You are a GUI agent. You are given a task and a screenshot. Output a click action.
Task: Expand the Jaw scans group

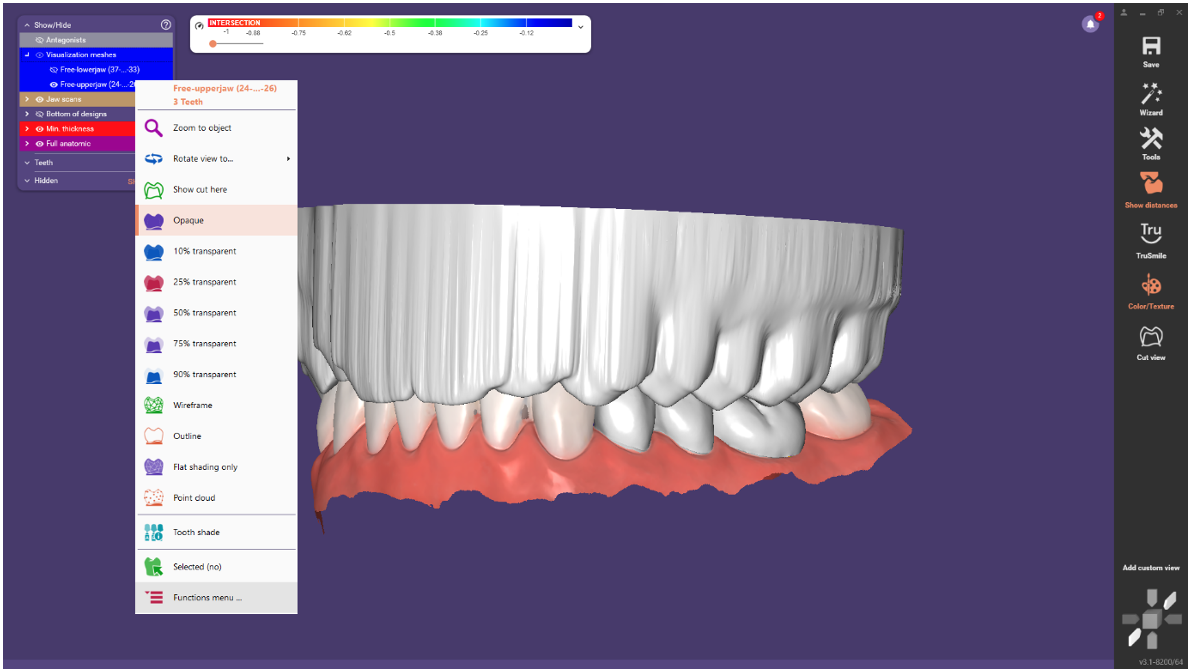[27, 99]
